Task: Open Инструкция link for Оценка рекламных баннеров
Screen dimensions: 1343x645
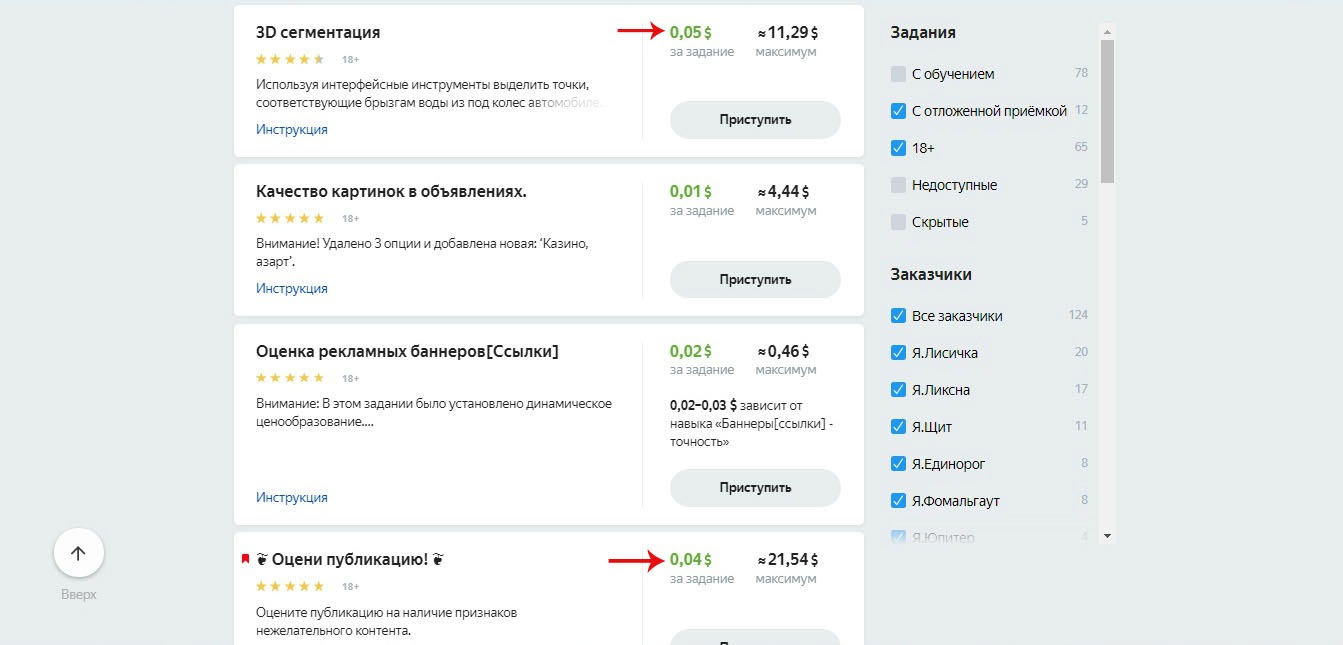Action: click(x=291, y=497)
